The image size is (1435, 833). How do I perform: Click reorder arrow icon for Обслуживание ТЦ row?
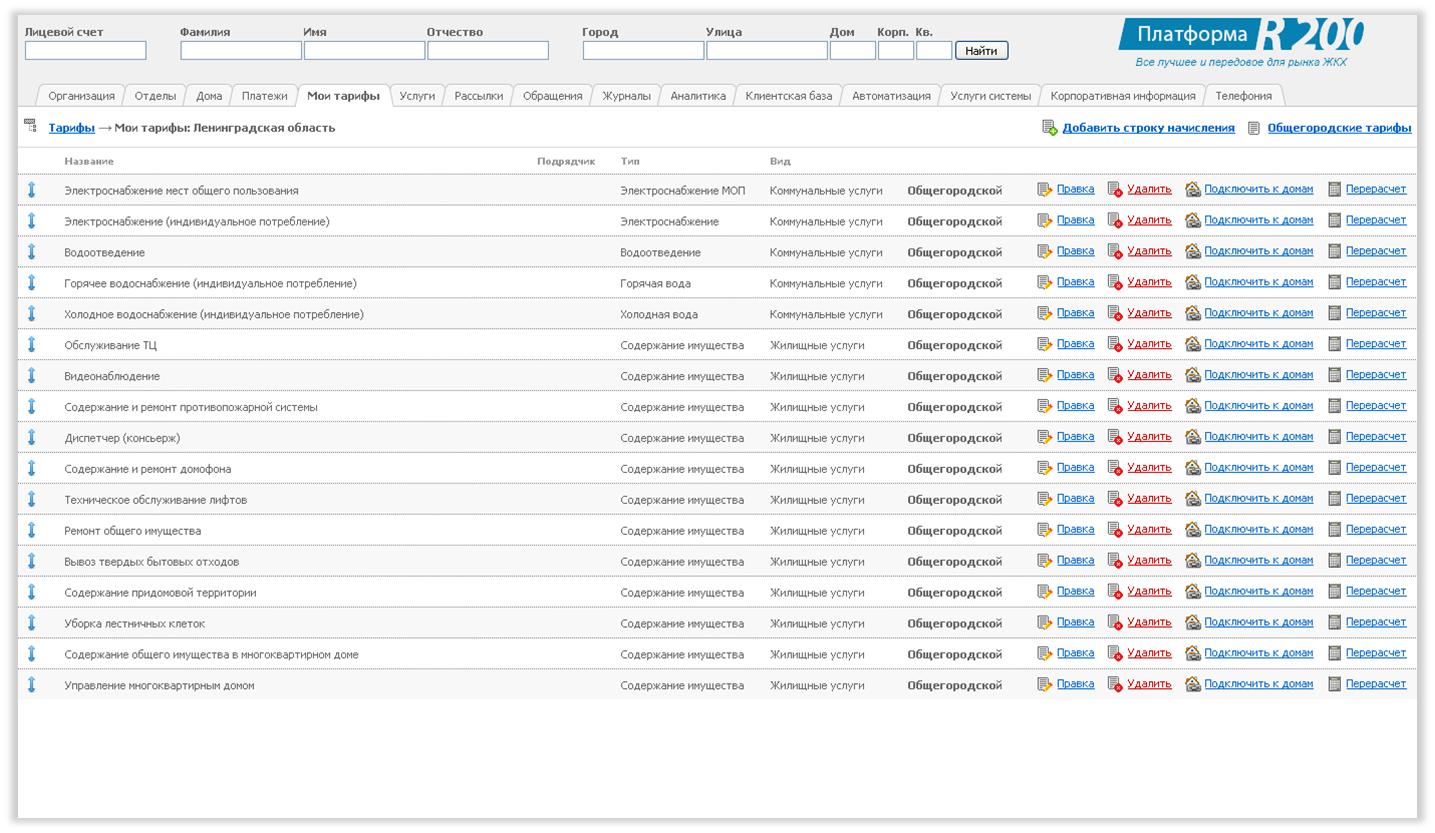[x=31, y=345]
